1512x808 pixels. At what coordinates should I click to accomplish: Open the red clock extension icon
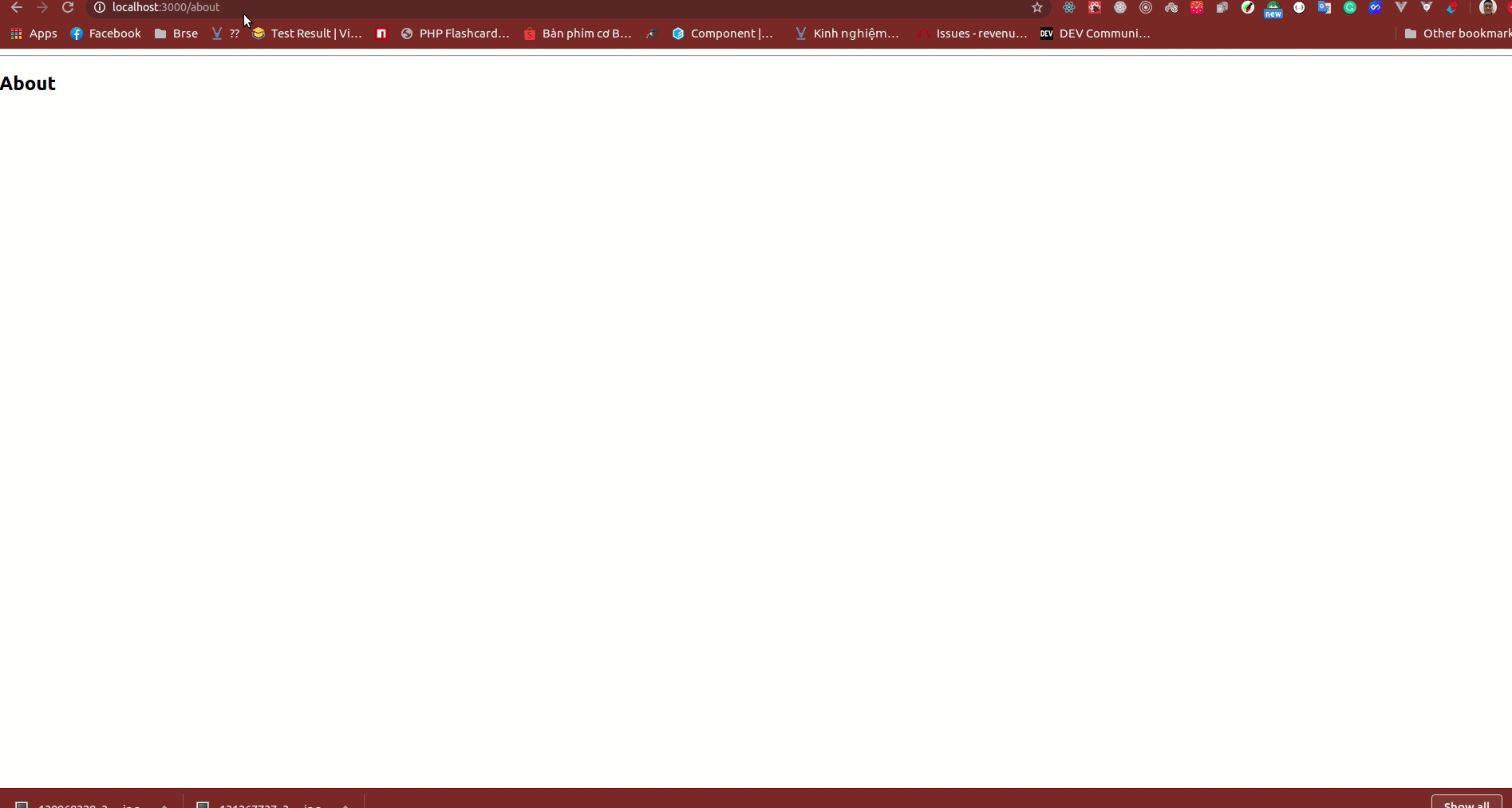coord(1197,7)
